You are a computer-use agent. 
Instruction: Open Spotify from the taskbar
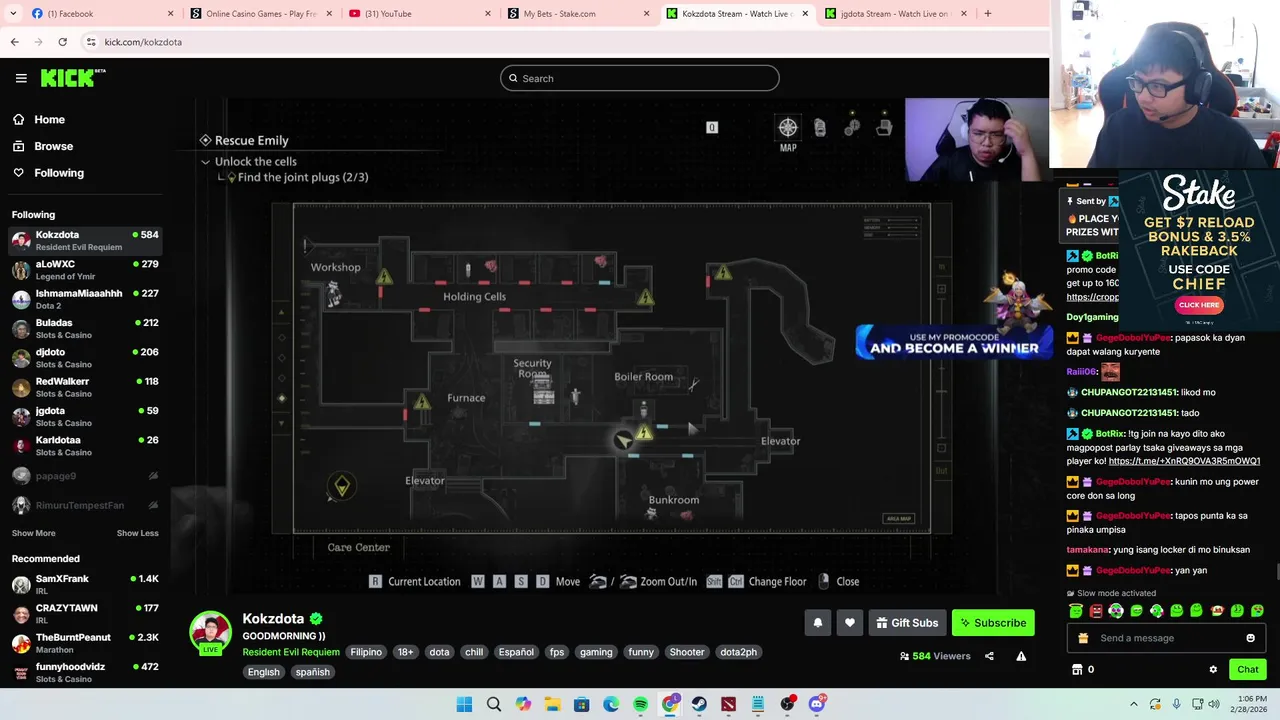pos(640,704)
